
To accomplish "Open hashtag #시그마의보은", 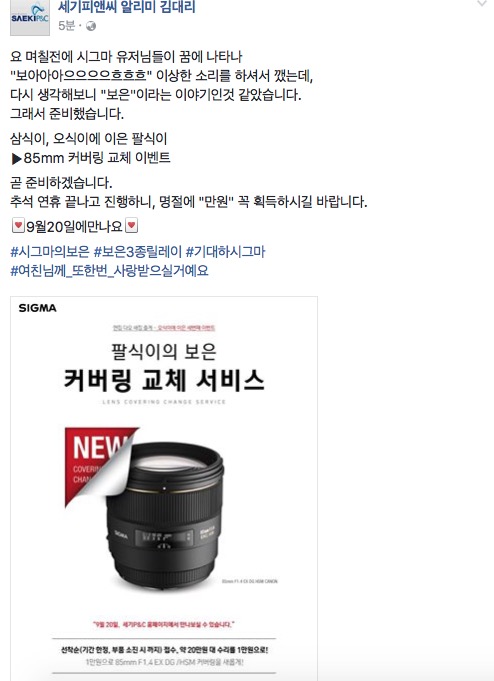I will (50, 251).
